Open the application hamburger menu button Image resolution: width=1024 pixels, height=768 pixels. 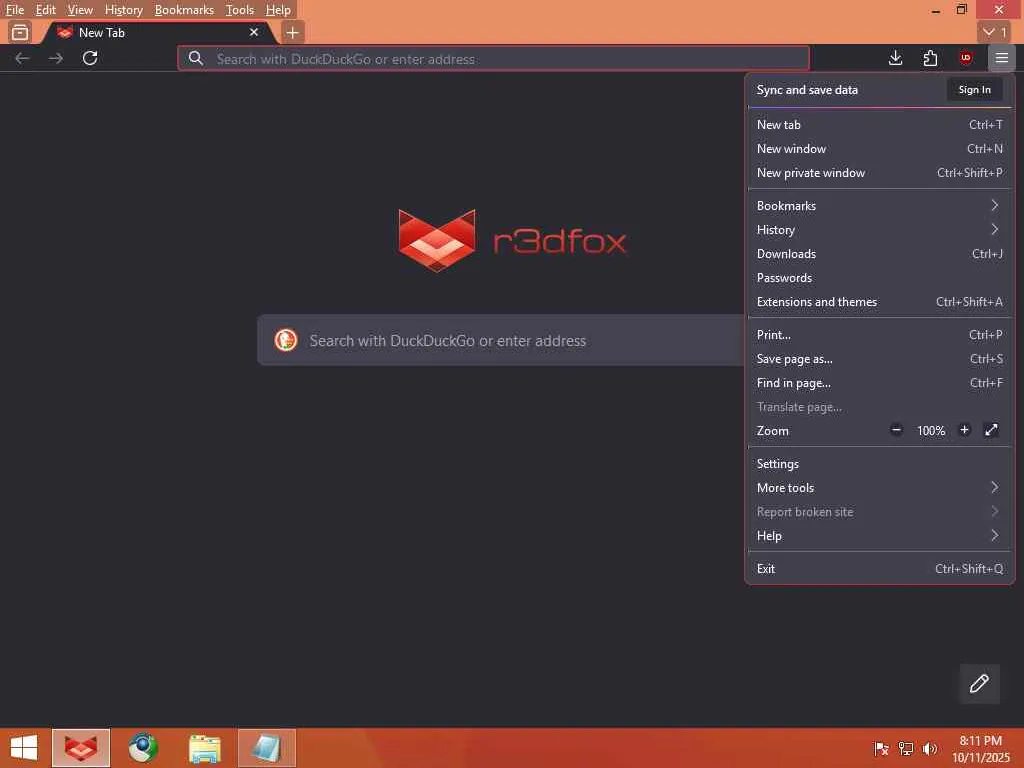tap(1001, 58)
